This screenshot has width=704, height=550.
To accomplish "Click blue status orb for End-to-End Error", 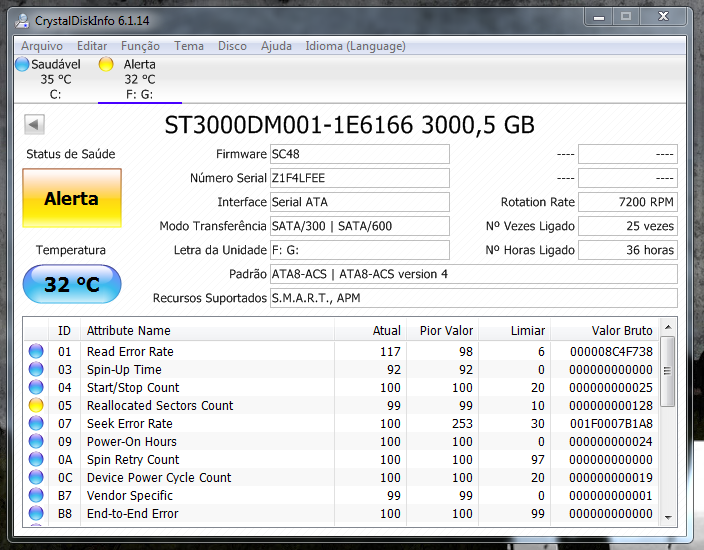I will click(36, 513).
